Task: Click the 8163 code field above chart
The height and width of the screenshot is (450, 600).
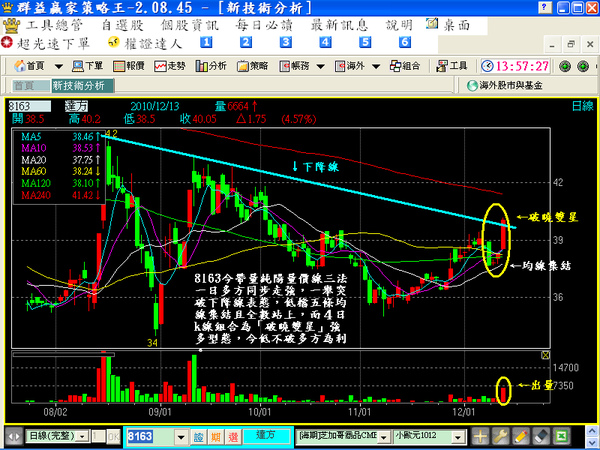Action: [29, 106]
